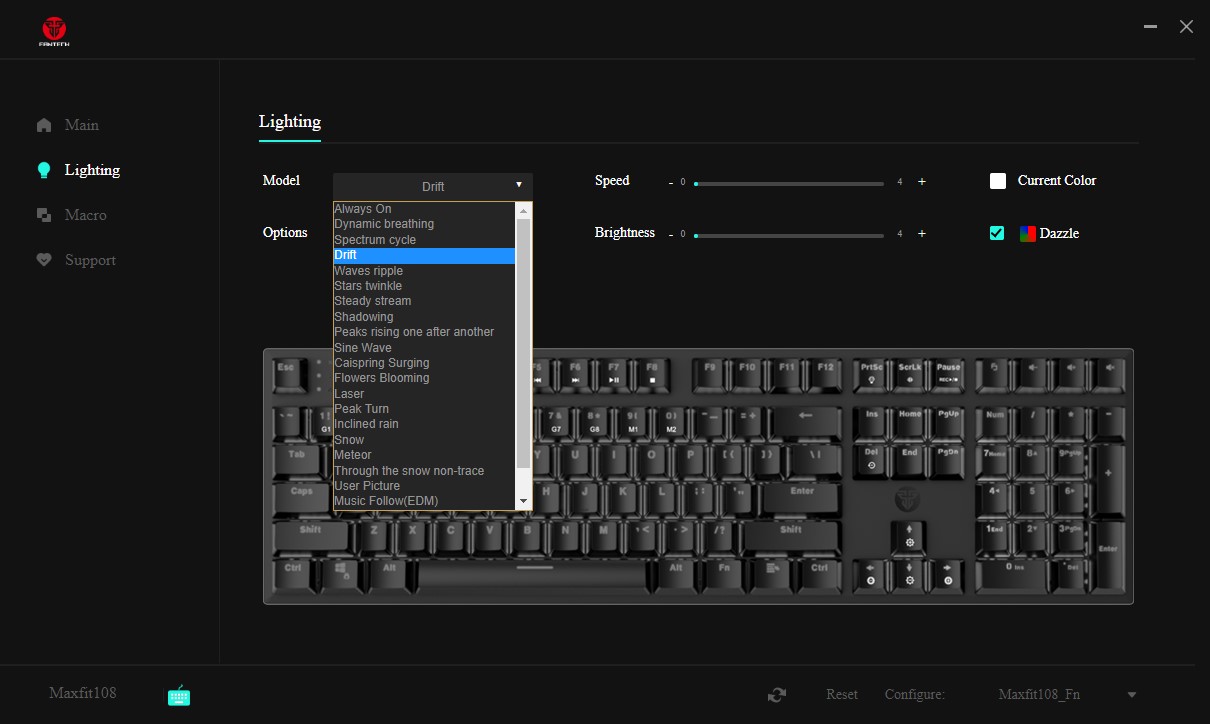This screenshot has height=724, width=1210.
Task: Disable the Dazzle checkbox
Action: point(997,233)
